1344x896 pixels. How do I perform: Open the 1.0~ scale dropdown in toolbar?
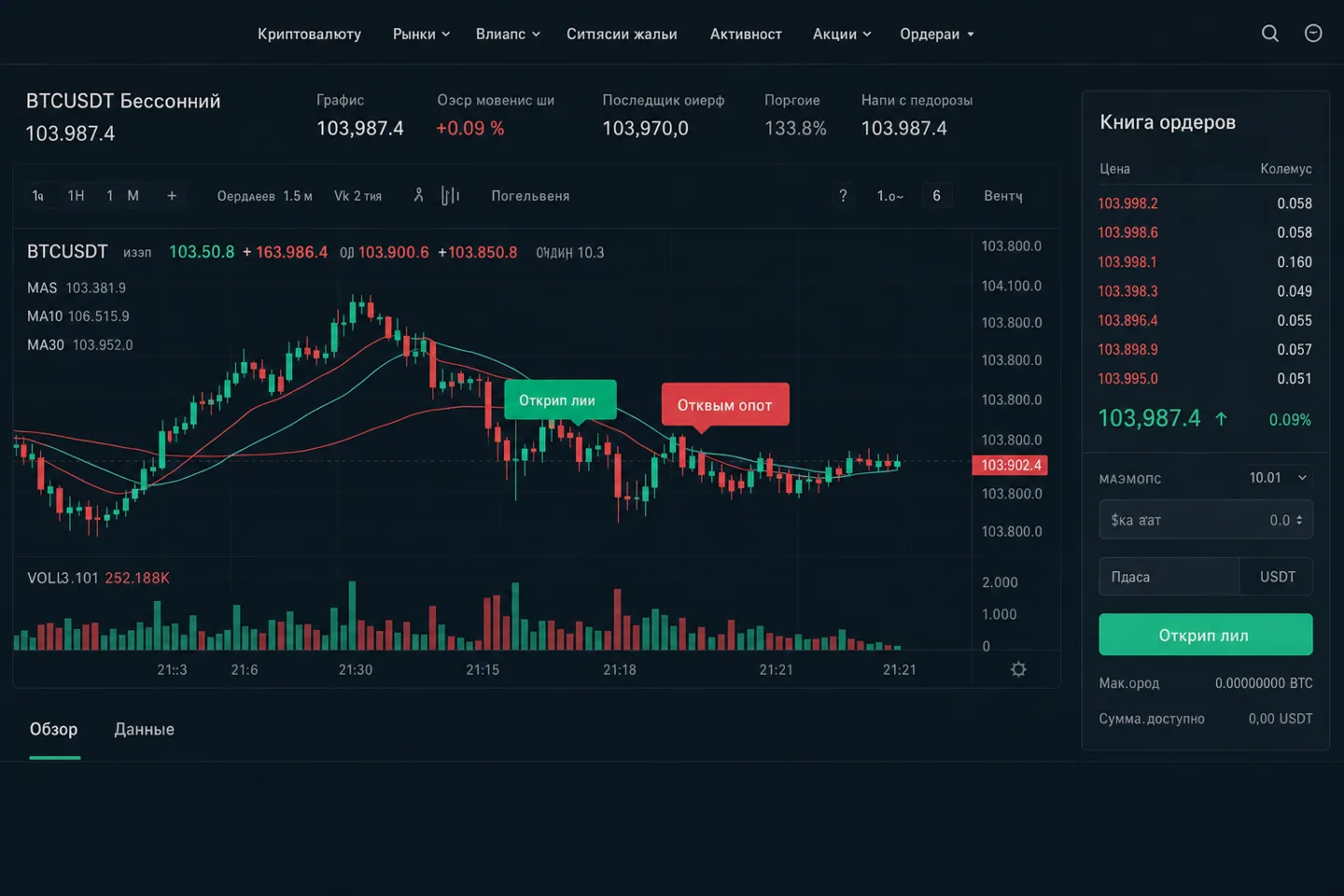pos(890,196)
